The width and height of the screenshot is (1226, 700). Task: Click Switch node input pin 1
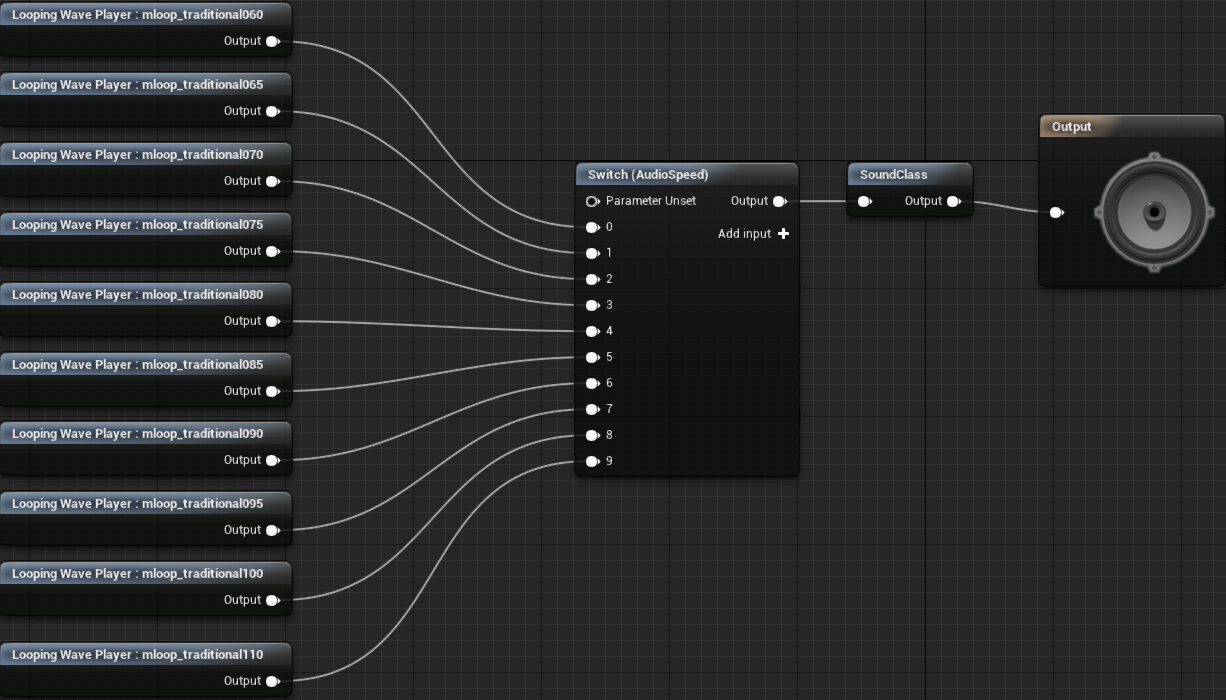point(592,253)
